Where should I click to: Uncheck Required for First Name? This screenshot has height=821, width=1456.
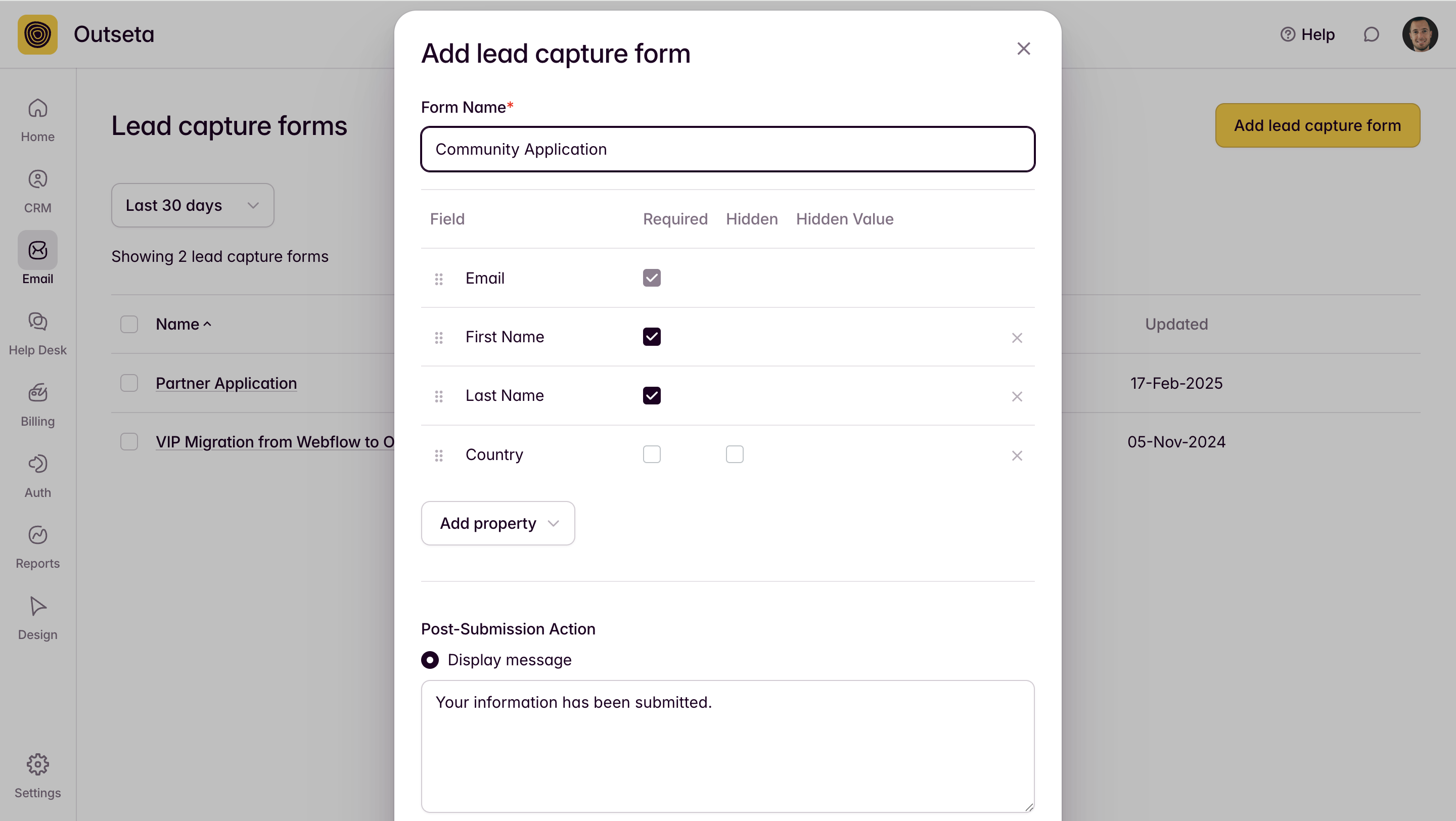click(x=651, y=337)
